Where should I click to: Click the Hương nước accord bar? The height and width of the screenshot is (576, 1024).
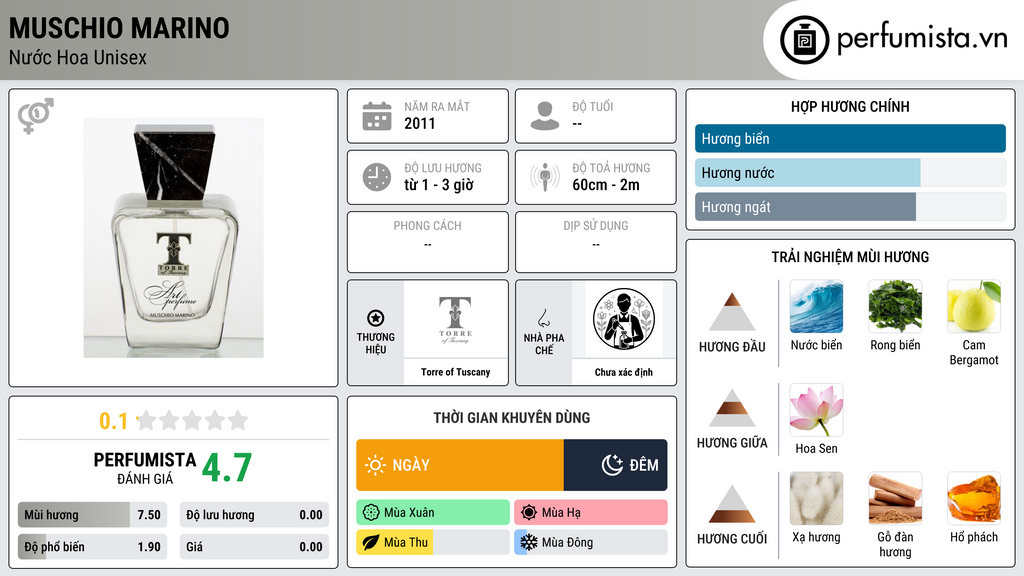point(850,173)
